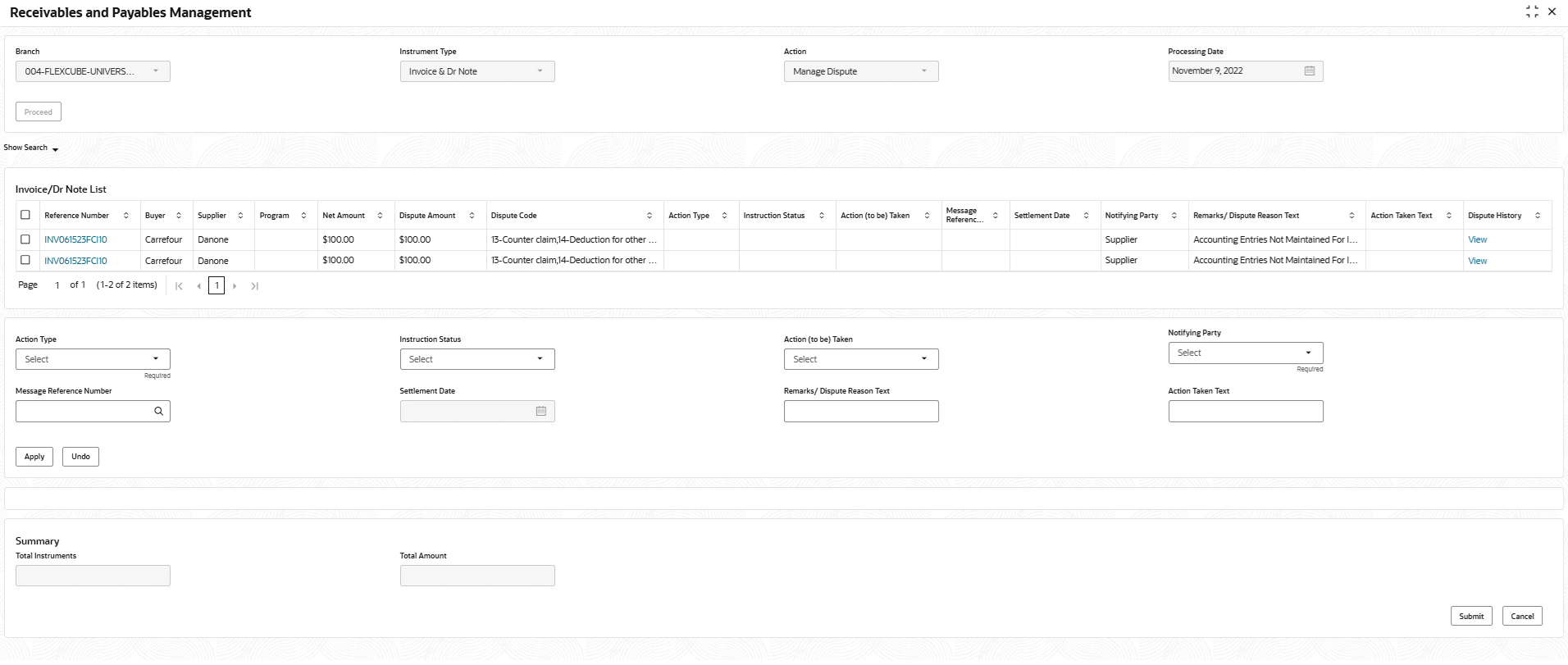Click the next page arrow in pagination
The height and width of the screenshot is (665, 1568).
point(235,286)
